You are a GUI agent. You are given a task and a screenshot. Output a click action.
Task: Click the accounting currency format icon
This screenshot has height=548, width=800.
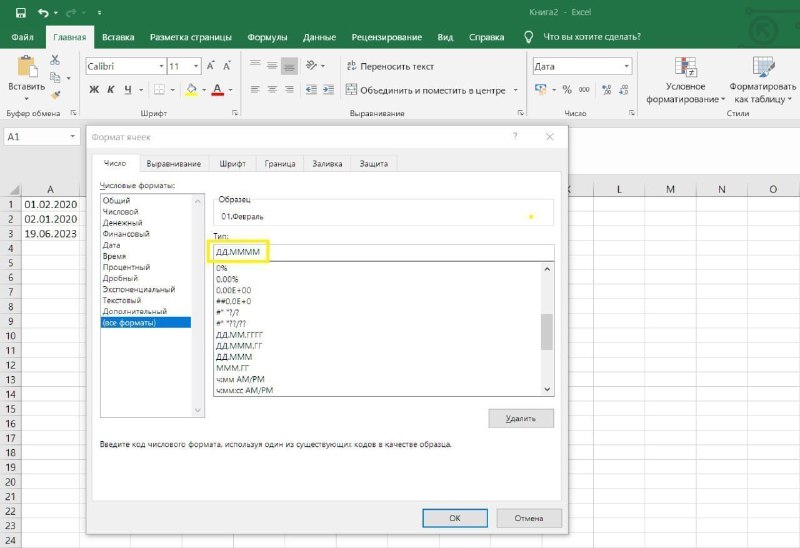pyautogui.click(x=540, y=90)
